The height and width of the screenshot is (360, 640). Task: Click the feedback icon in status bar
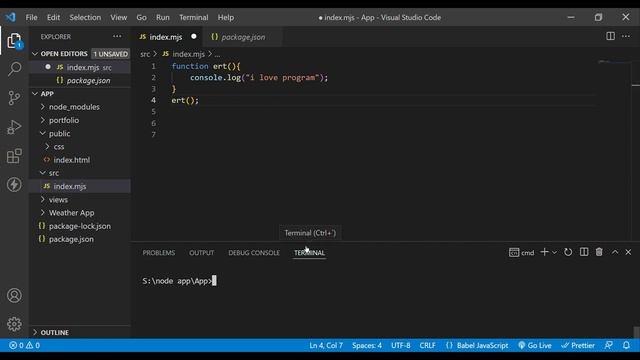608,345
